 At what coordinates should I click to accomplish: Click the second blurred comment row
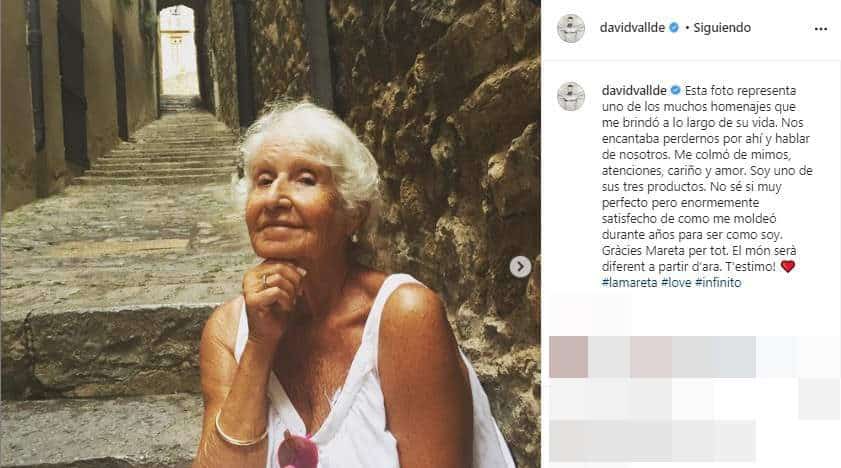point(694,399)
